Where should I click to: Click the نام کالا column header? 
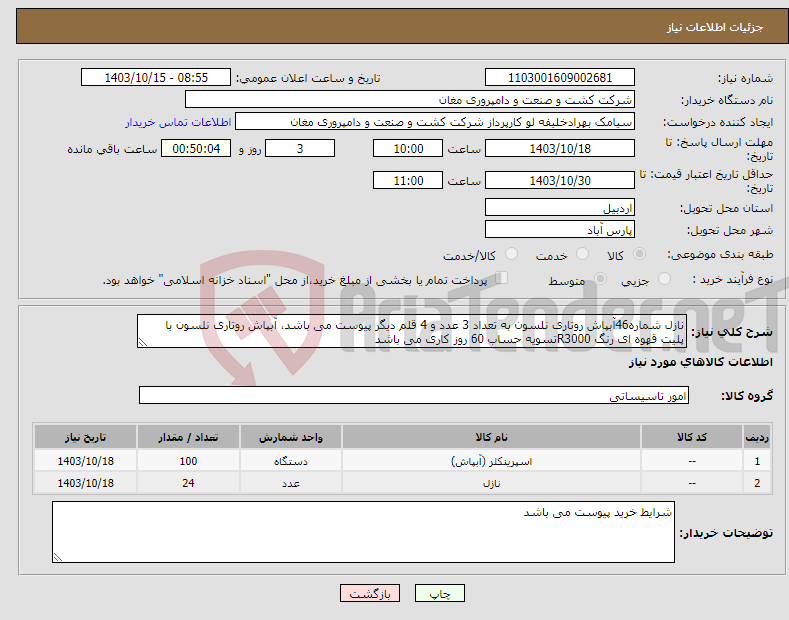[x=491, y=437]
